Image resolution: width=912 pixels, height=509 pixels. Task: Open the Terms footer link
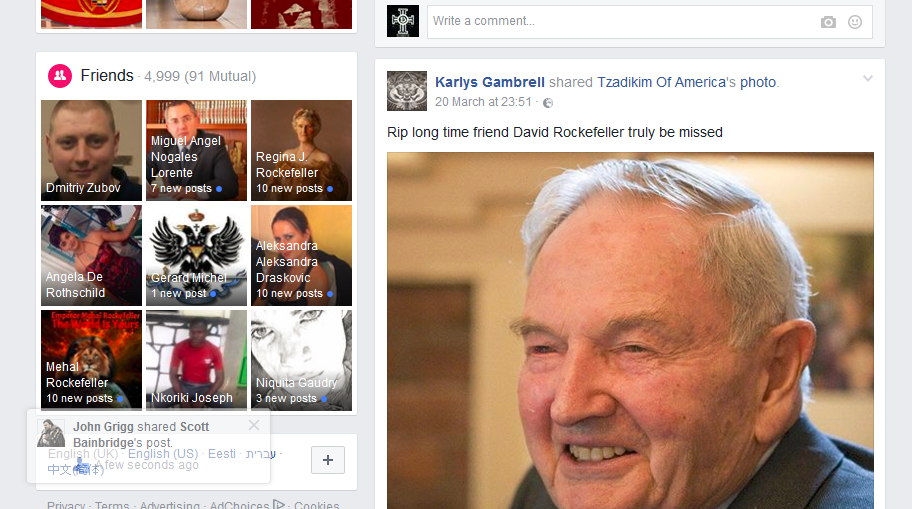[112, 505]
